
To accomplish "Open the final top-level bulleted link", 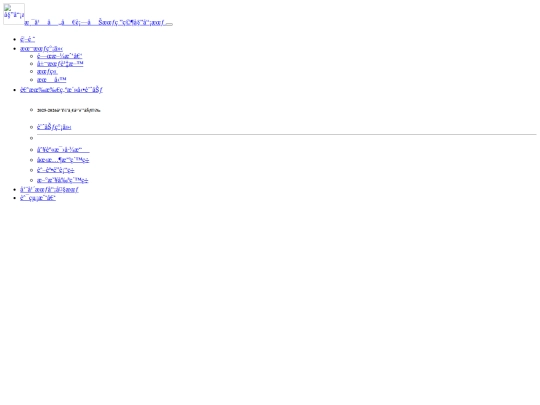I will (x=38, y=198).
